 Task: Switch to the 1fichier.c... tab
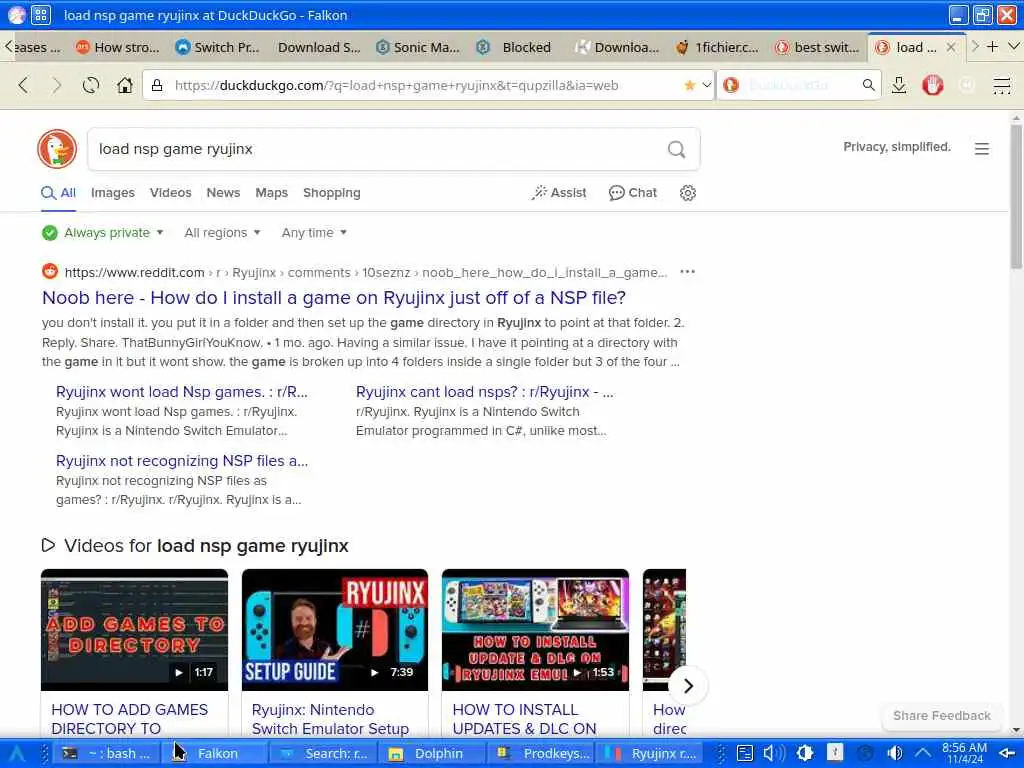pos(718,47)
